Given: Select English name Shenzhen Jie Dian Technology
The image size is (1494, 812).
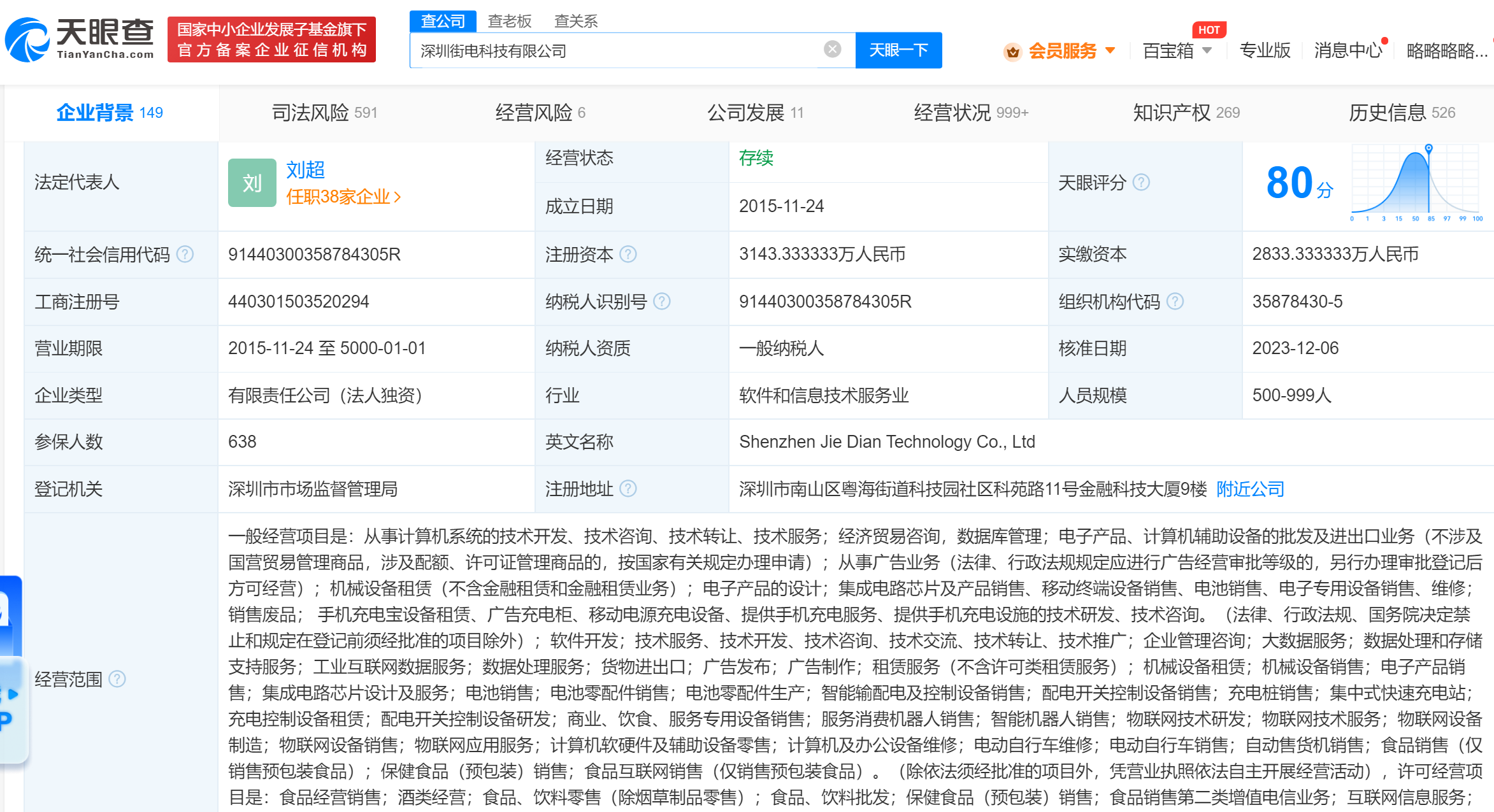Looking at the screenshot, I should click(887, 442).
